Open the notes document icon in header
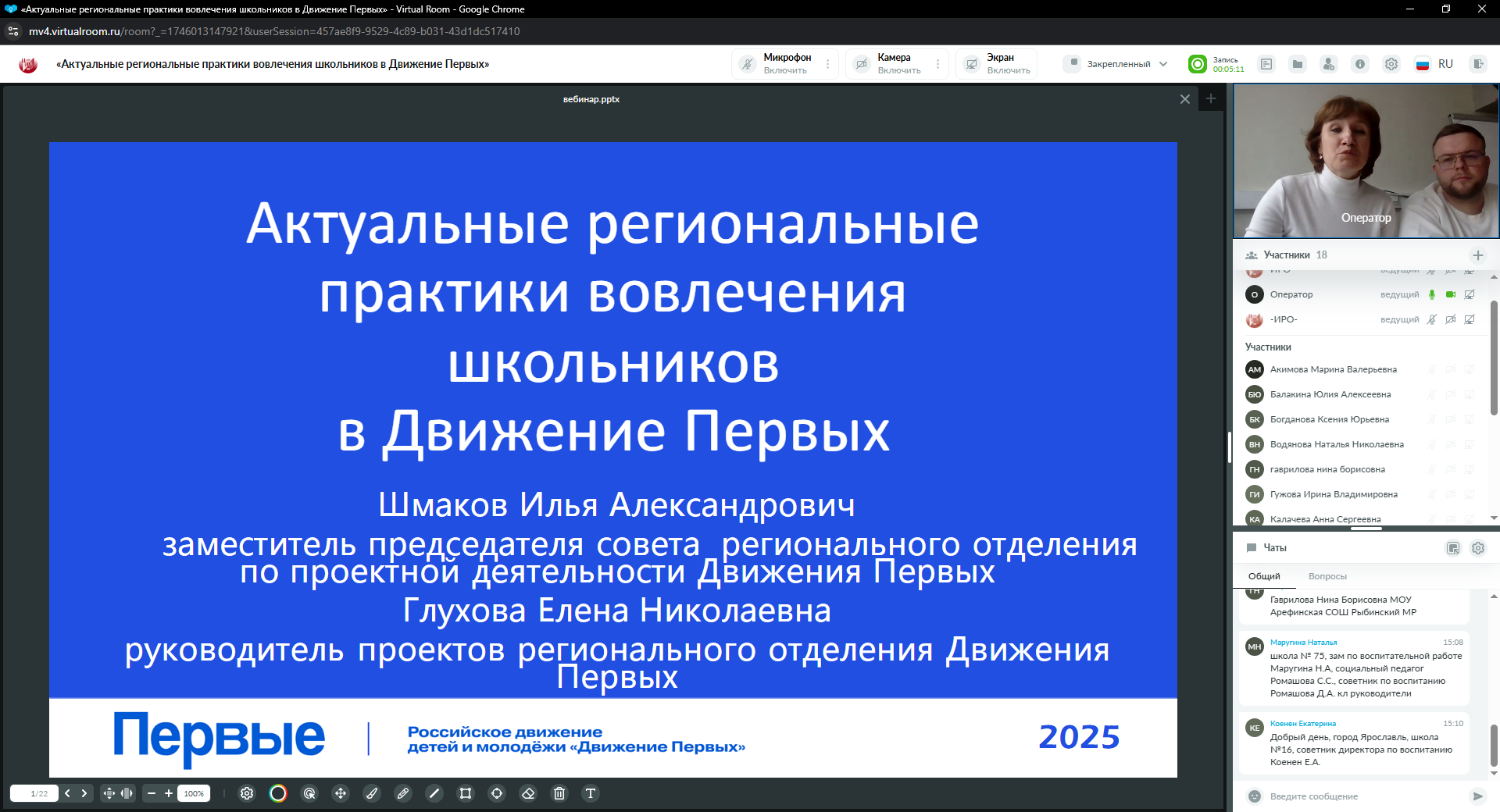The height and width of the screenshot is (812, 1500). point(1266,64)
